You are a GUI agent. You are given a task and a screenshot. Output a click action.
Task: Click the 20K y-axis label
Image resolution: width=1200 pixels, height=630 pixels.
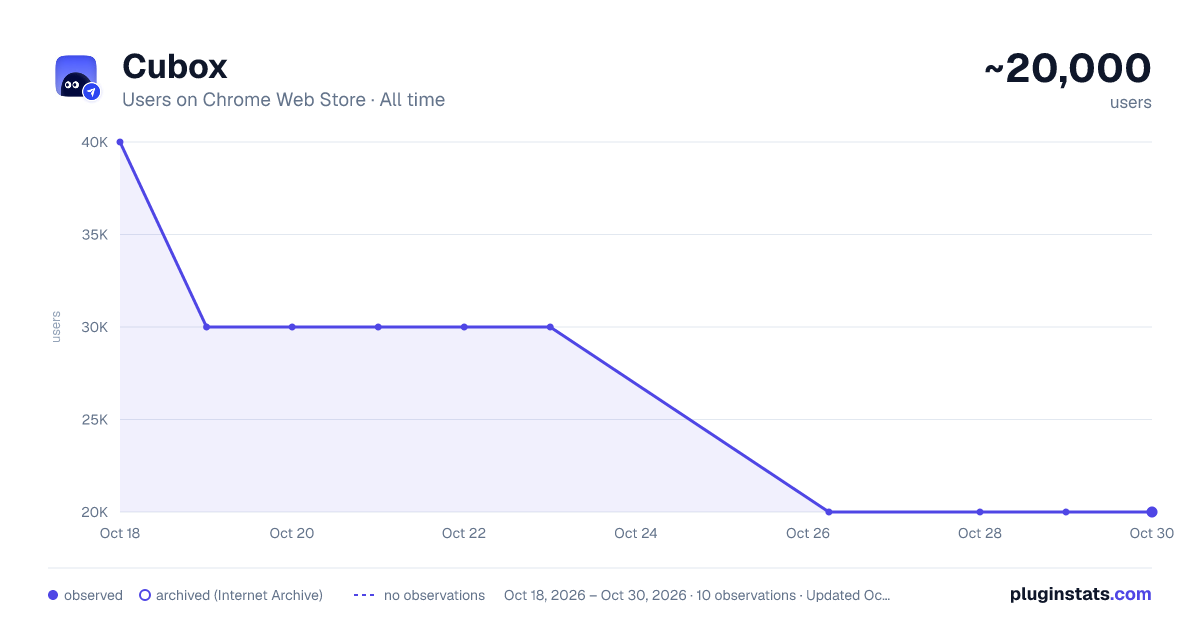[x=95, y=512]
